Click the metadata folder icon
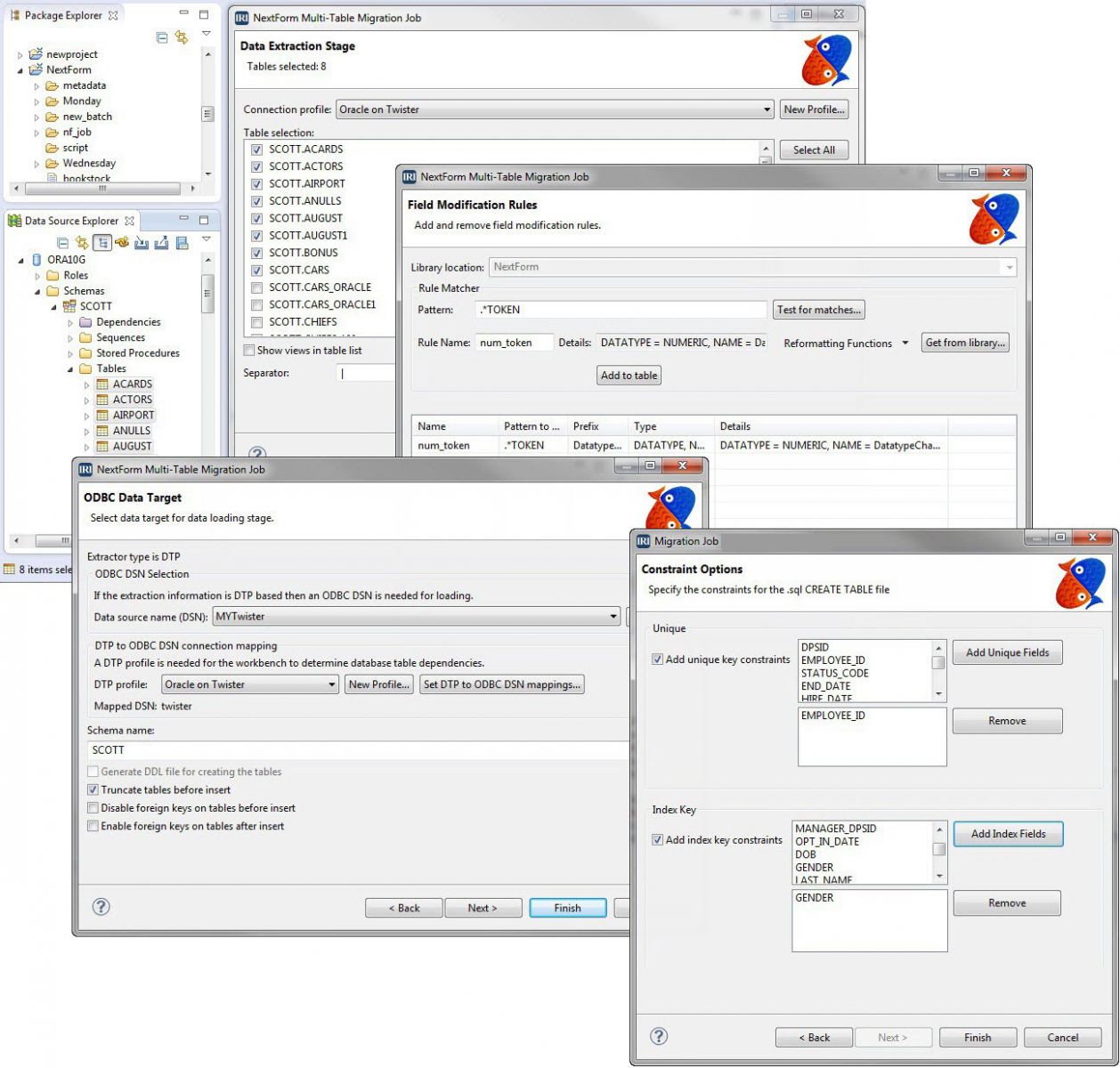This screenshot has width=1120, height=1068. click(x=53, y=85)
